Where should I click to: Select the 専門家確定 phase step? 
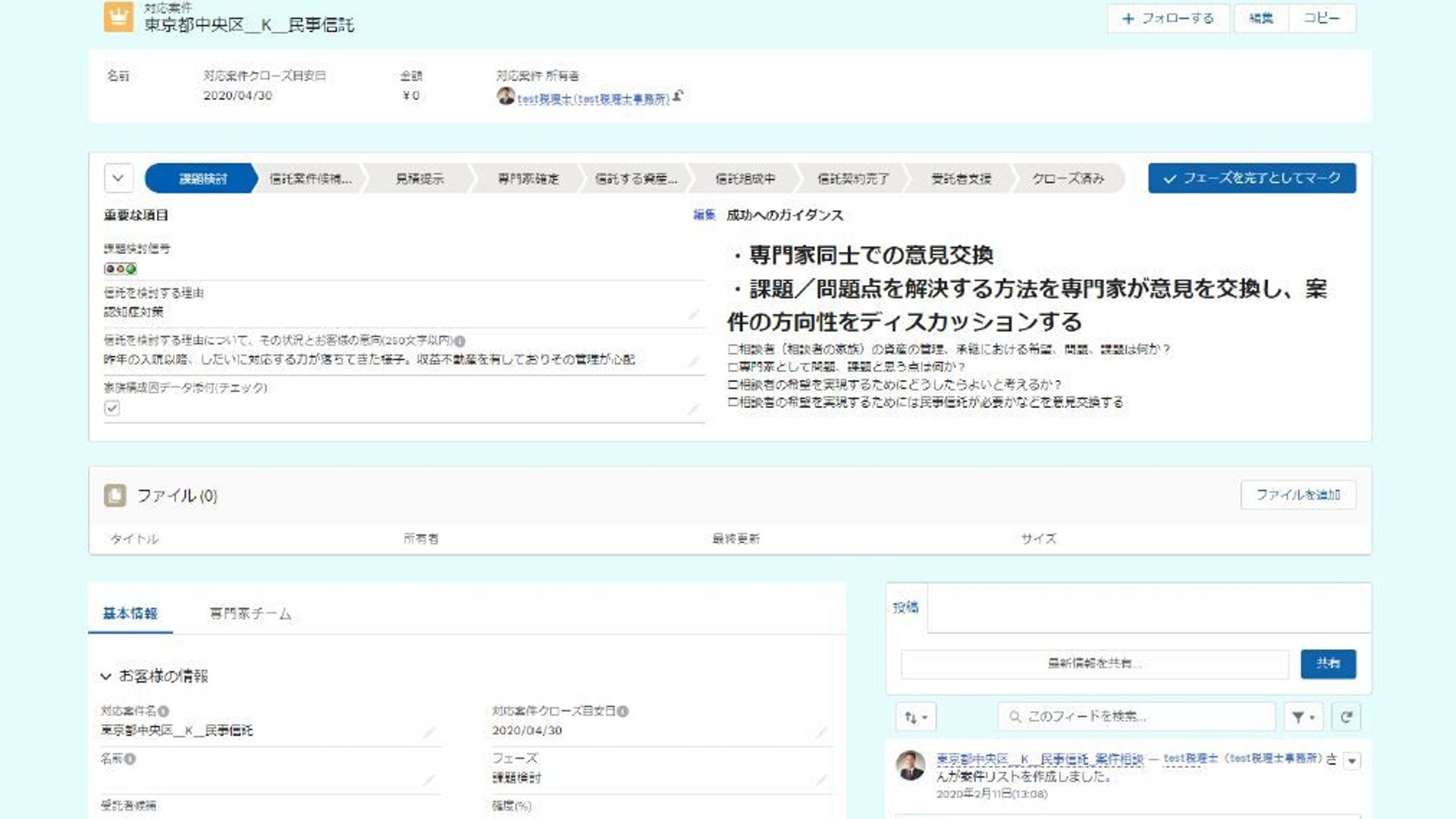(x=528, y=179)
